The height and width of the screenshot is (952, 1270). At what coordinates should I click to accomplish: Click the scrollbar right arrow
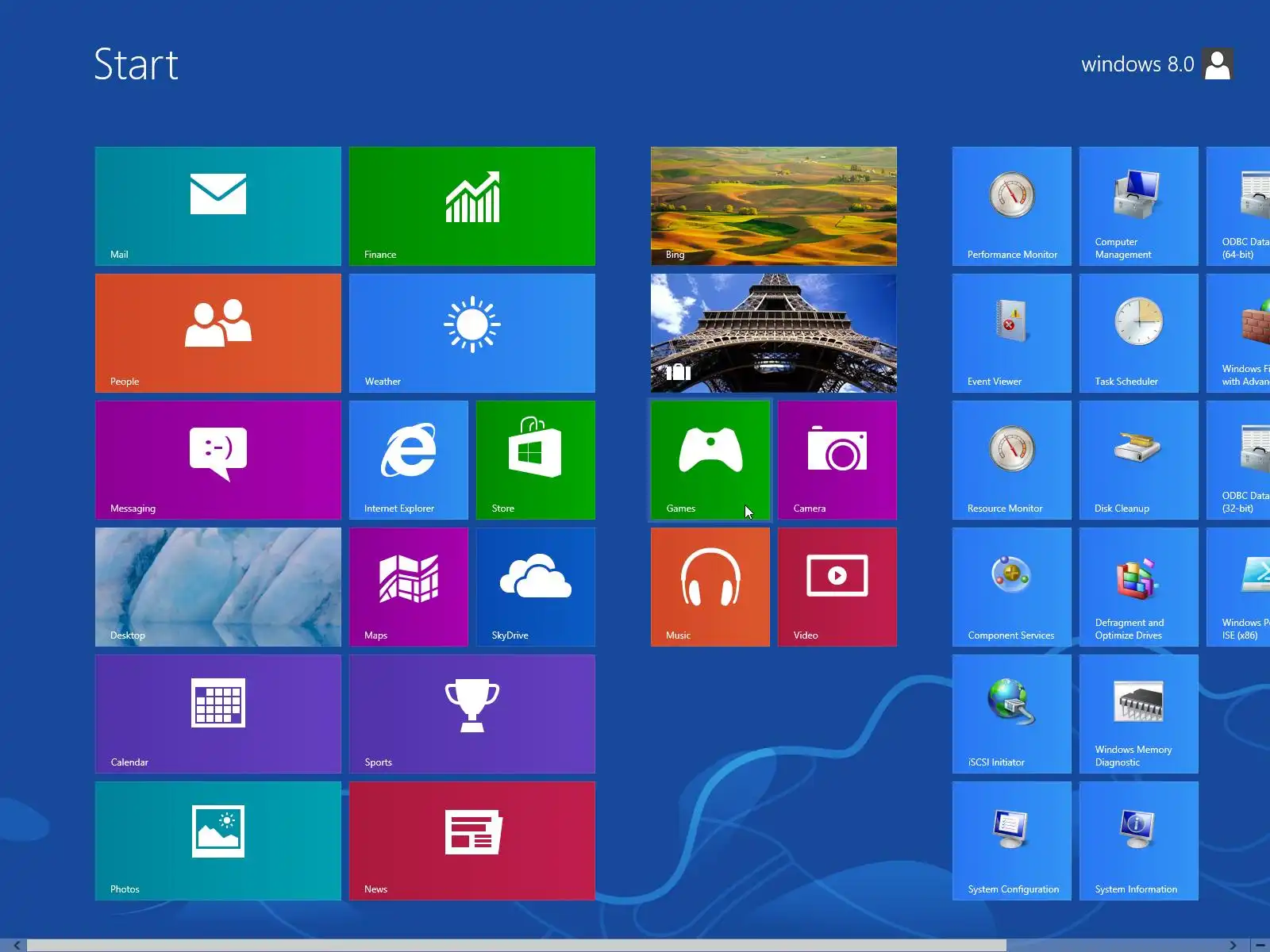tap(1233, 945)
